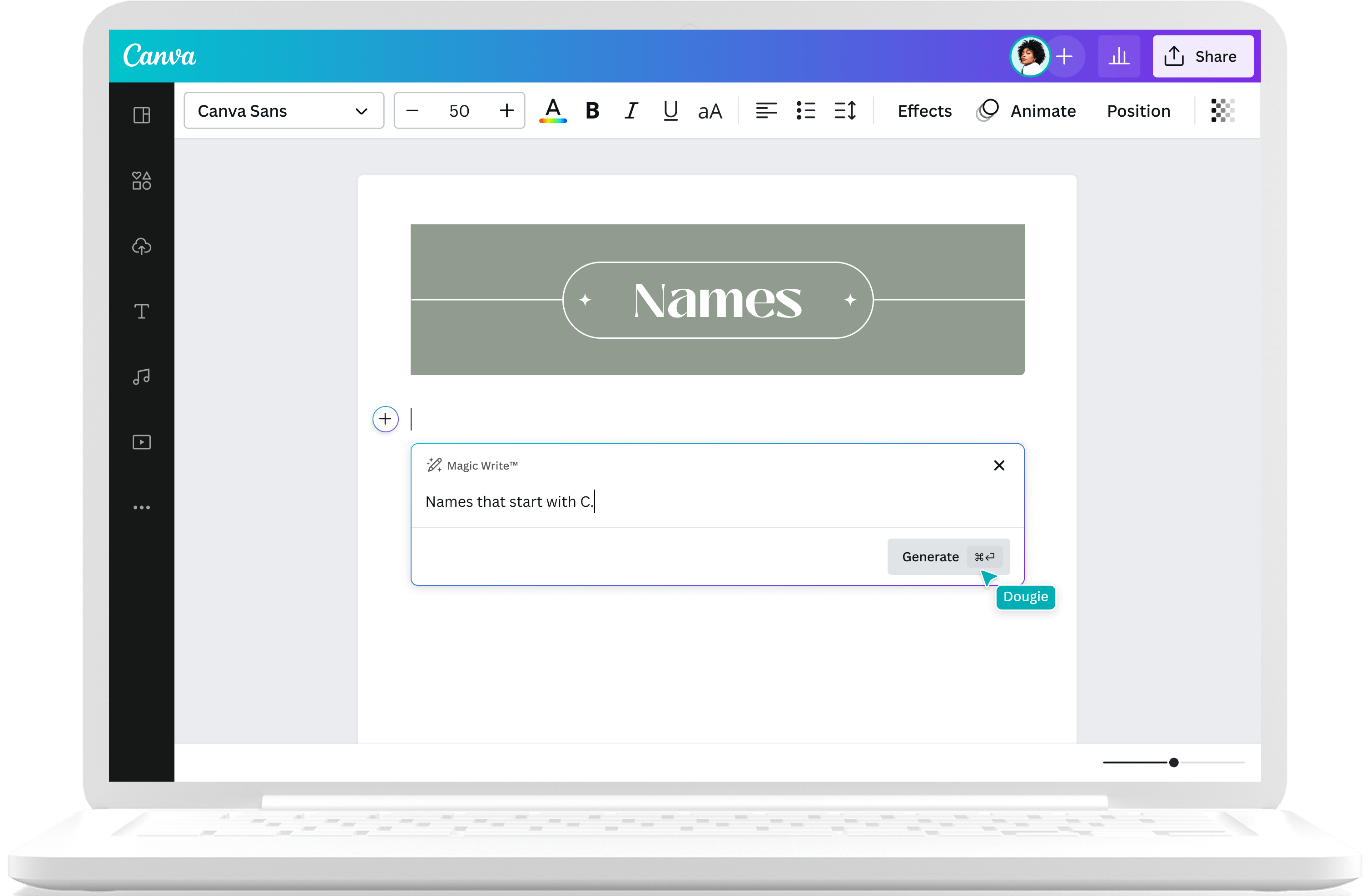Screen dimensions: 1370x896
Task: Toggle bold formatting
Action: [x=592, y=110]
